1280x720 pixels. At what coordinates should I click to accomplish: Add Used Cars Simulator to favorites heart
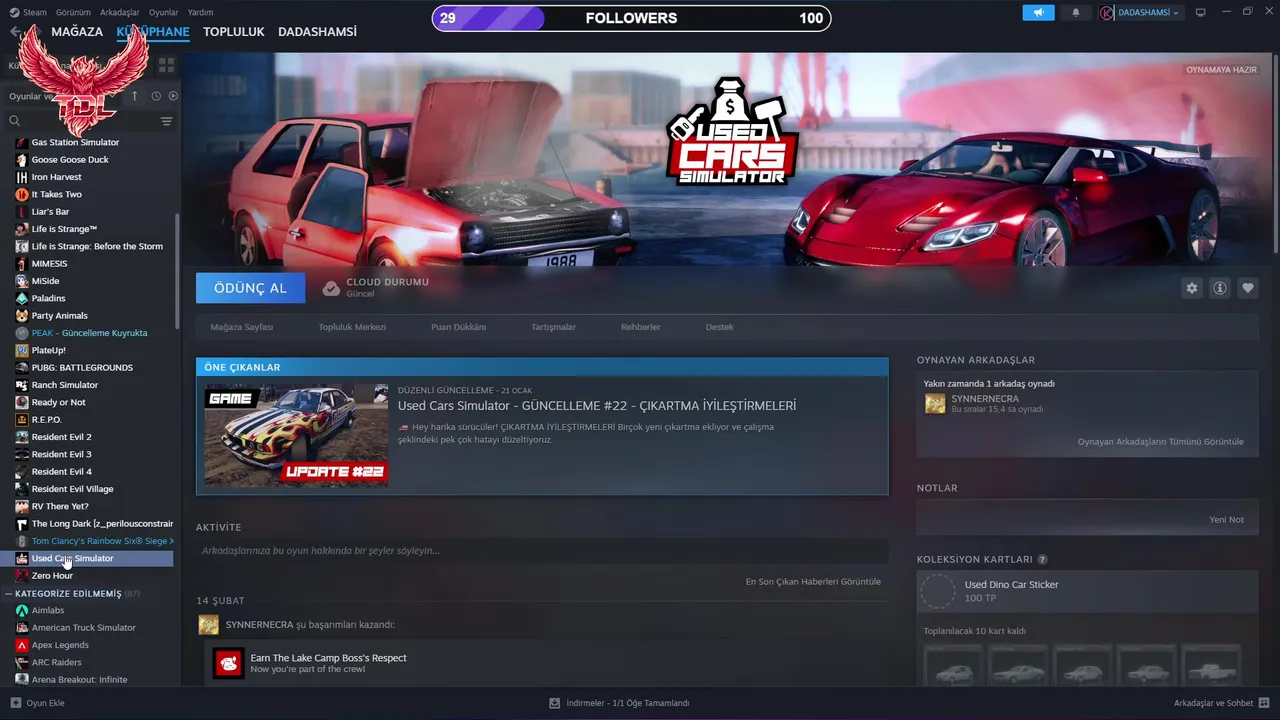point(1248,288)
